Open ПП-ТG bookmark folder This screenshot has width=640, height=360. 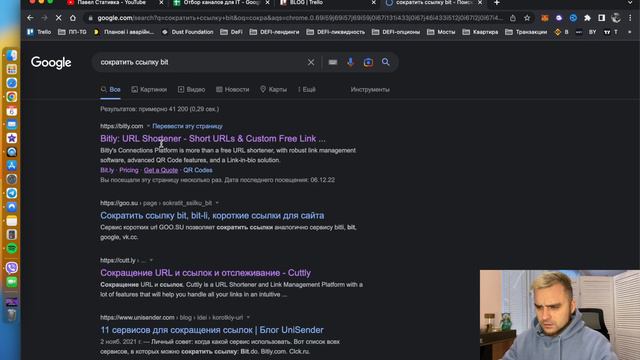click(72, 32)
